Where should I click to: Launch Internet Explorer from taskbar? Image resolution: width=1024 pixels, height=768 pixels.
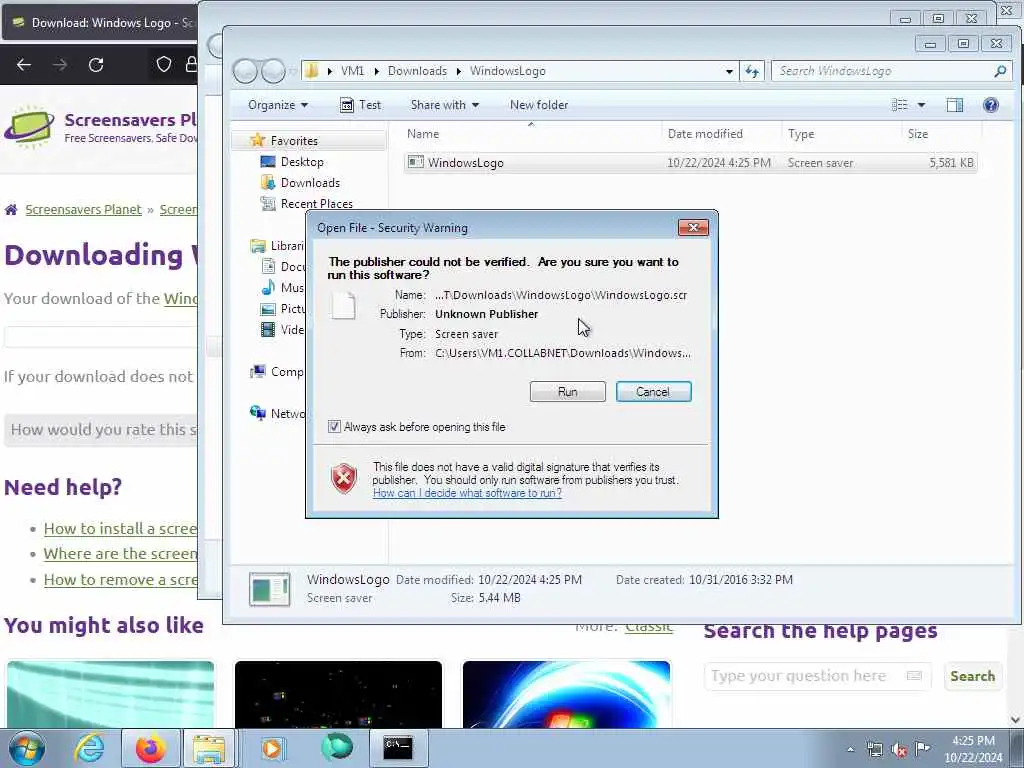(89, 748)
